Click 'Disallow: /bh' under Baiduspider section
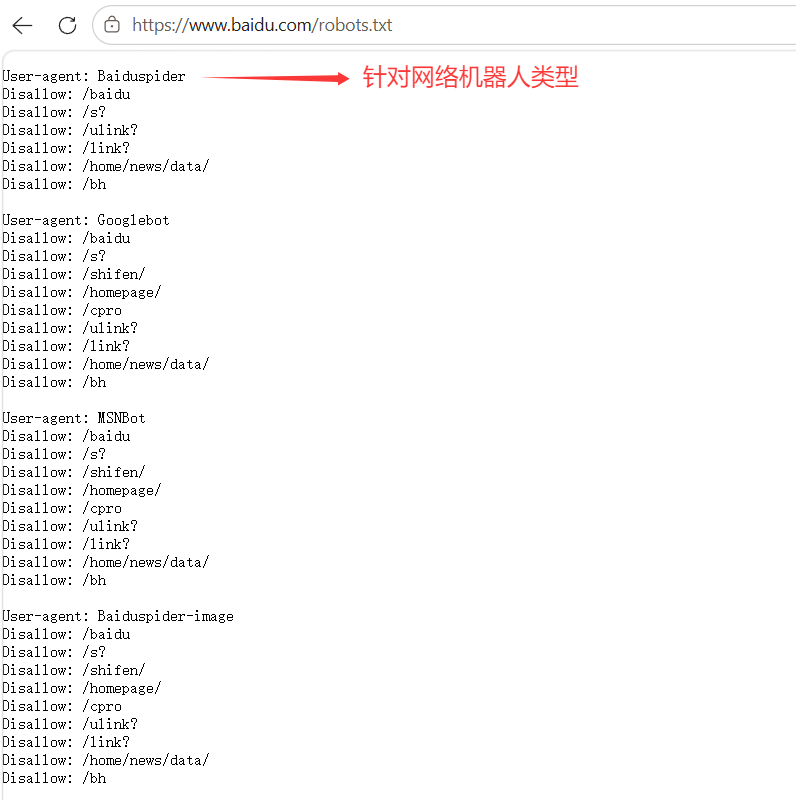This screenshot has height=800, width=796. (x=54, y=184)
